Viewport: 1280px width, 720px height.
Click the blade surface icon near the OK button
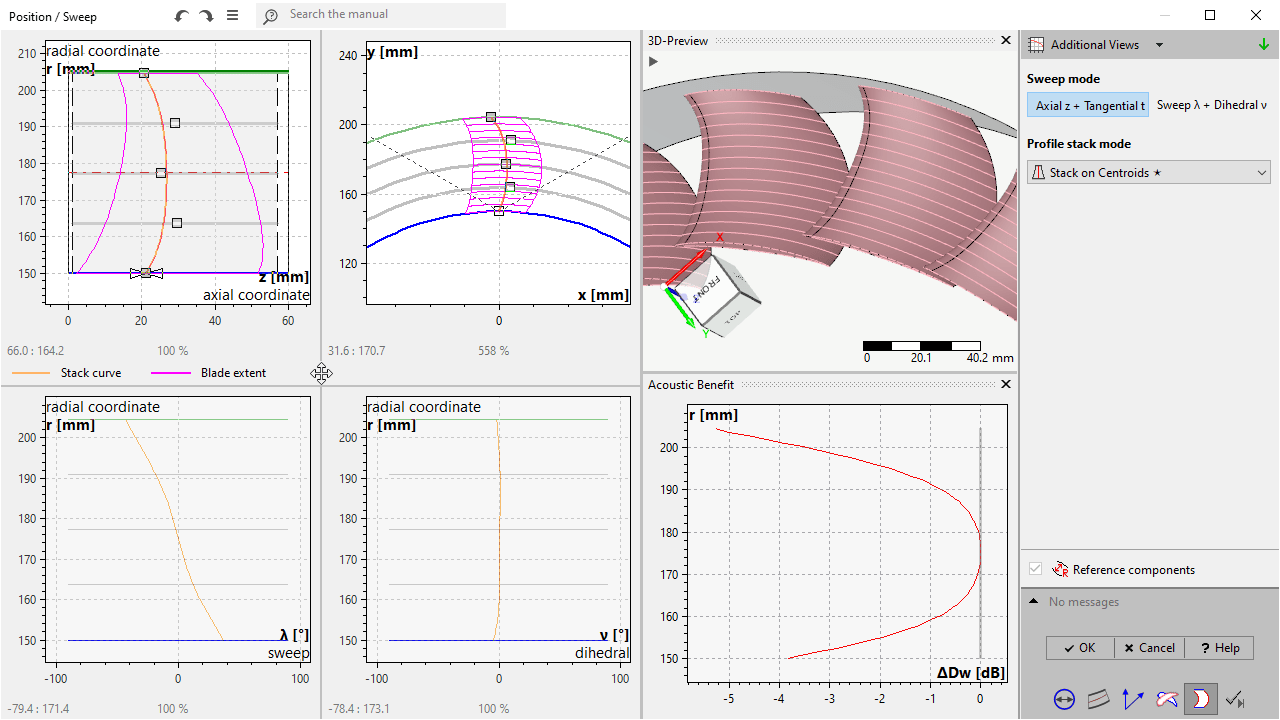[1098, 699]
